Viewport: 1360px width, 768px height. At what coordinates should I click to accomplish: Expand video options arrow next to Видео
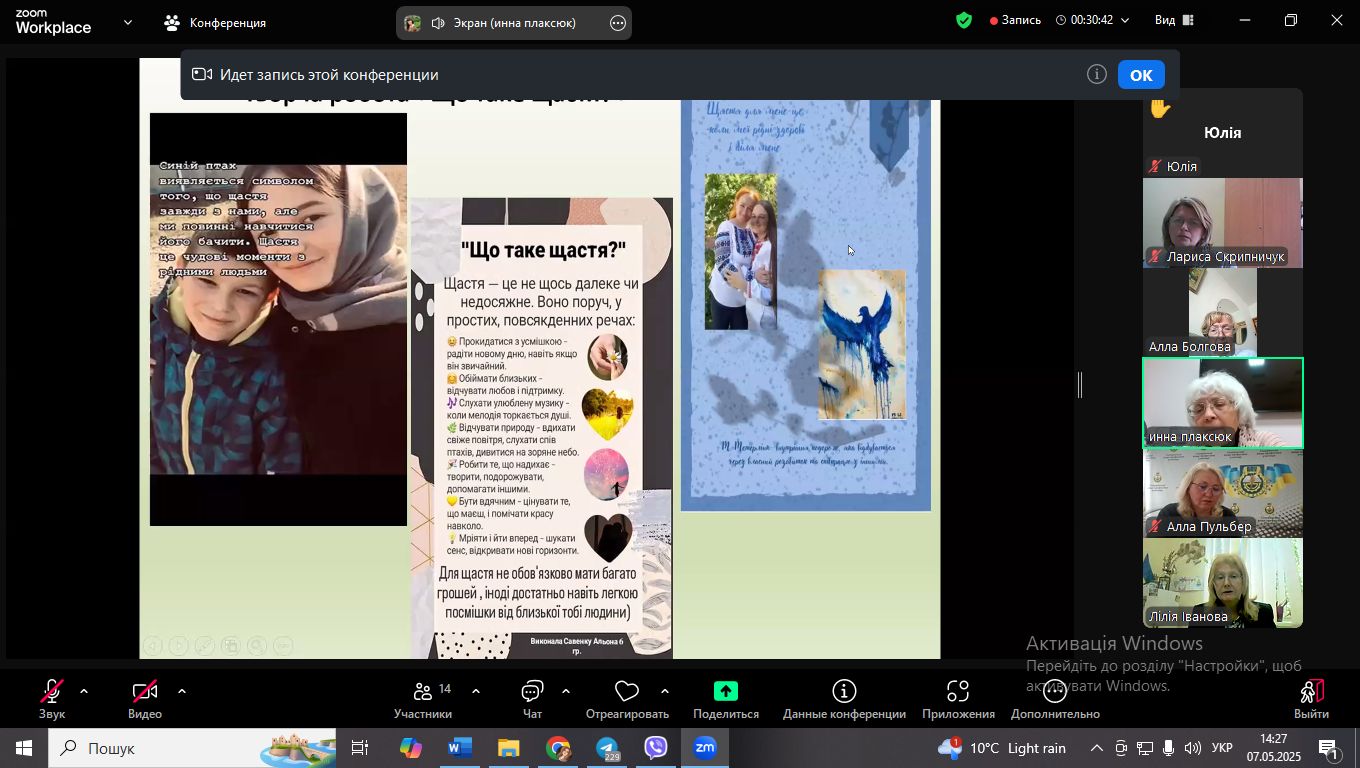(x=182, y=691)
